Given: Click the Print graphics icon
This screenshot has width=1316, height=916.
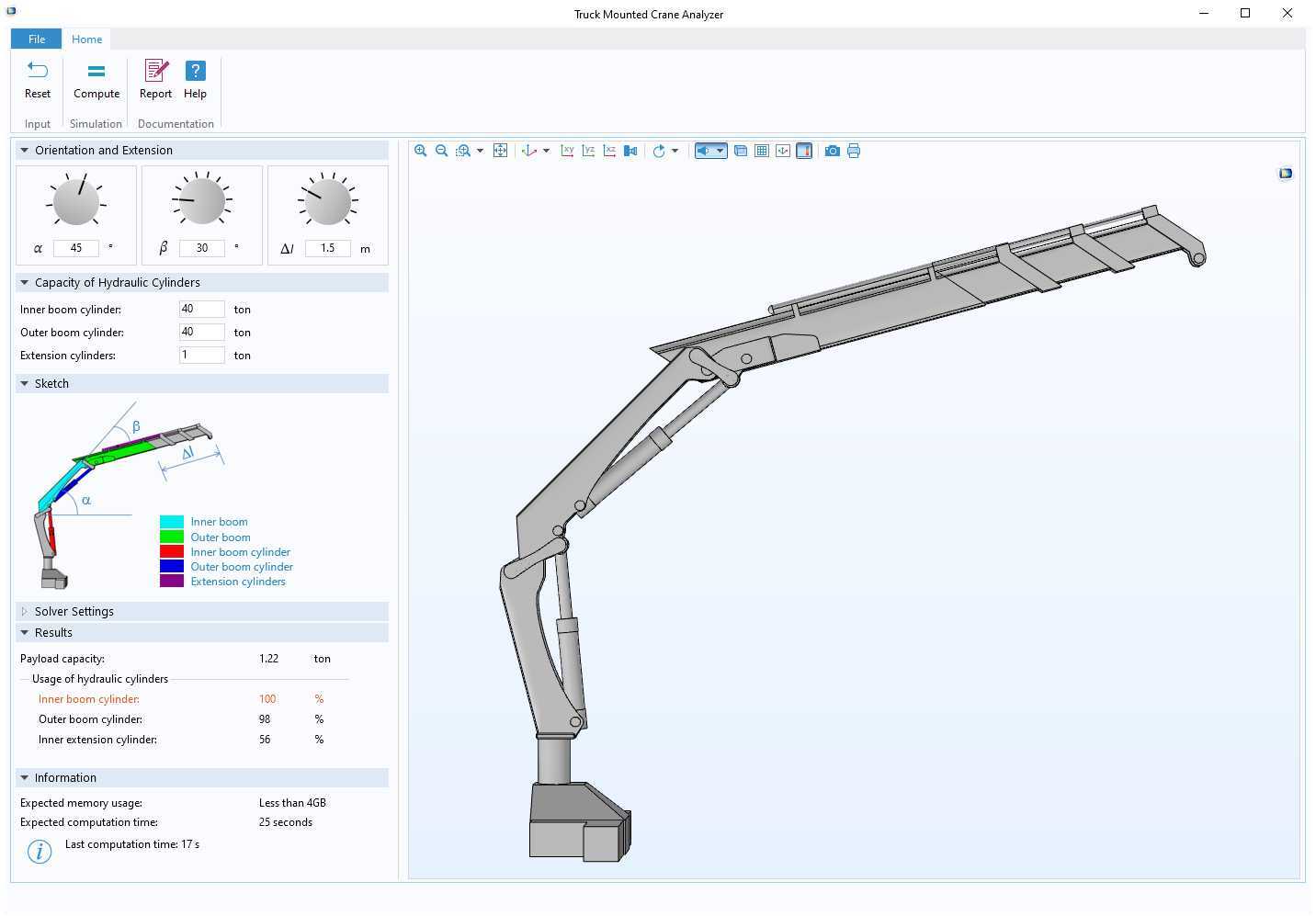Looking at the screenshot, I should (854, 151).
